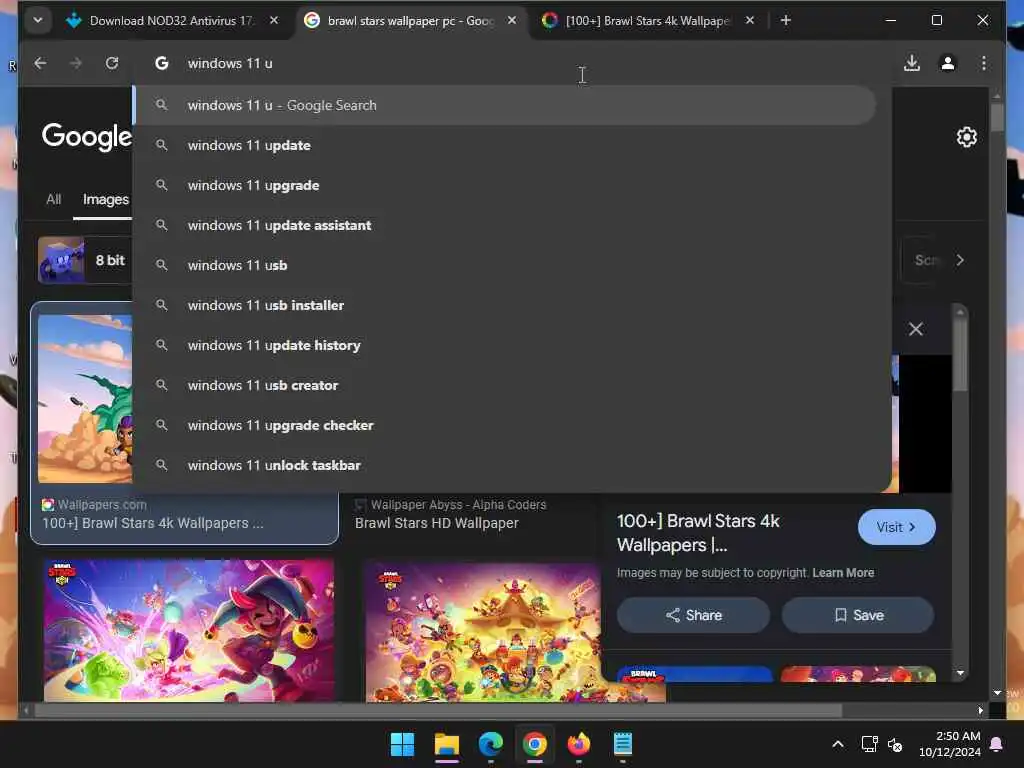Open File Explorer from taskbar

pos(447,744)
